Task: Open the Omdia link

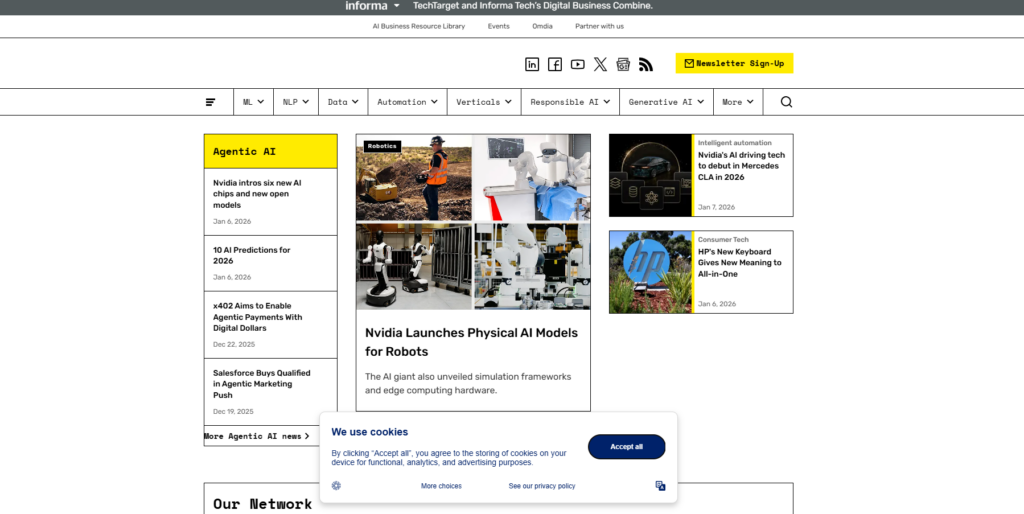Action: [542, 27]
